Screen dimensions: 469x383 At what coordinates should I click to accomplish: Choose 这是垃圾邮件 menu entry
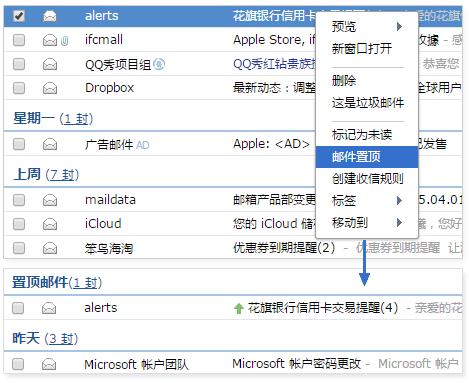pos(367,103)
